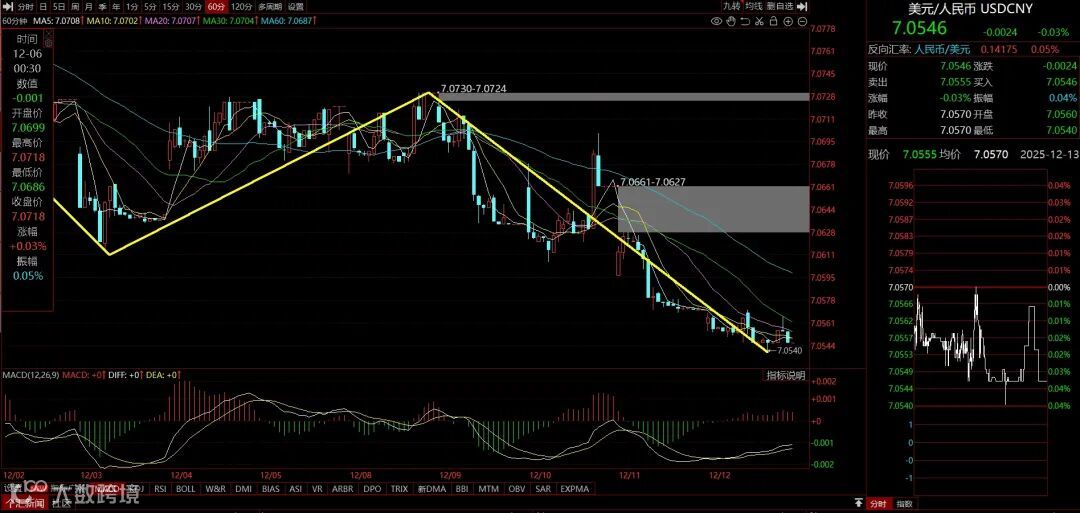Click the 7.0540 low price marker
The image size is (1080, 513).
pos(789,350)
